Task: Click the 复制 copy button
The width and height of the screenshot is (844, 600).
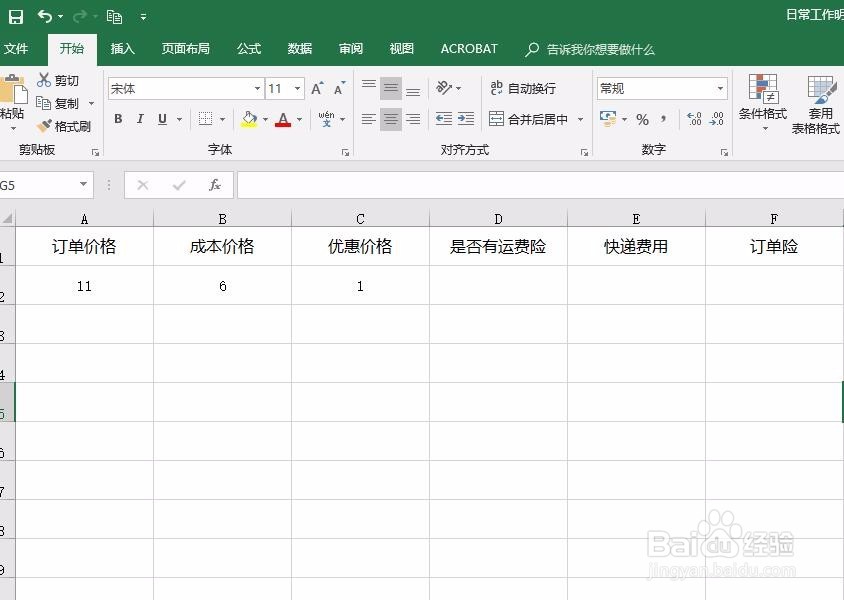Action: [58, 103]
